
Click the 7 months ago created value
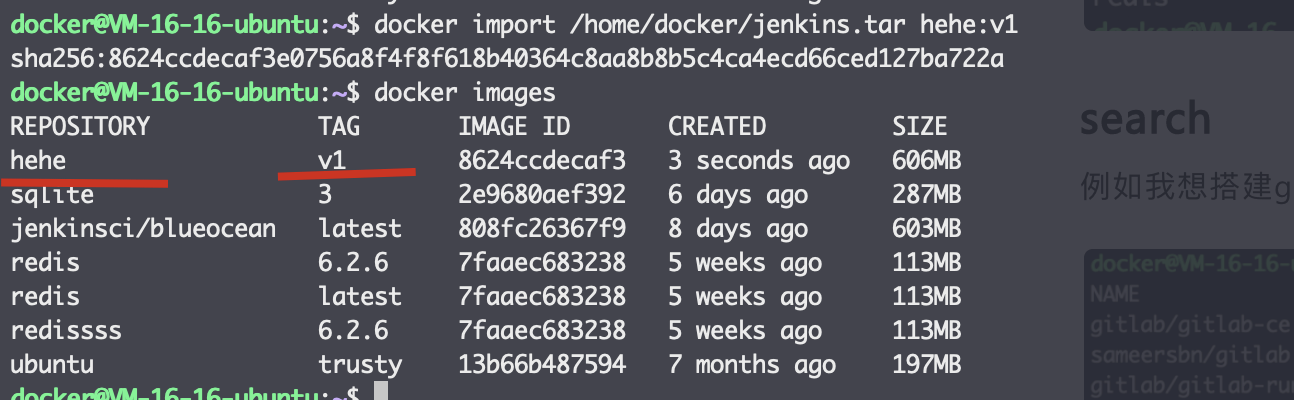click(x=752, y=364)
